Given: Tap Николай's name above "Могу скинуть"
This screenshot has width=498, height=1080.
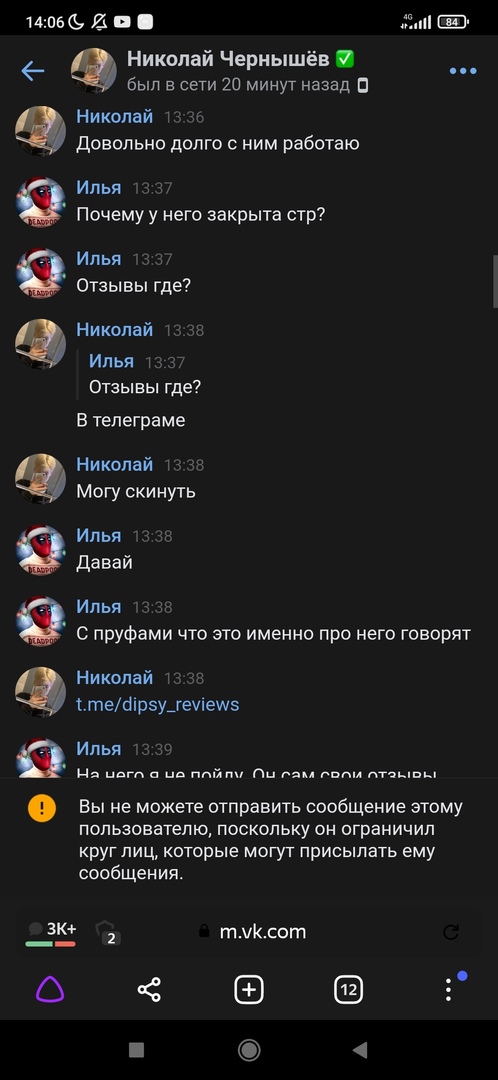Looking at the screenshot, I should 114,464.
